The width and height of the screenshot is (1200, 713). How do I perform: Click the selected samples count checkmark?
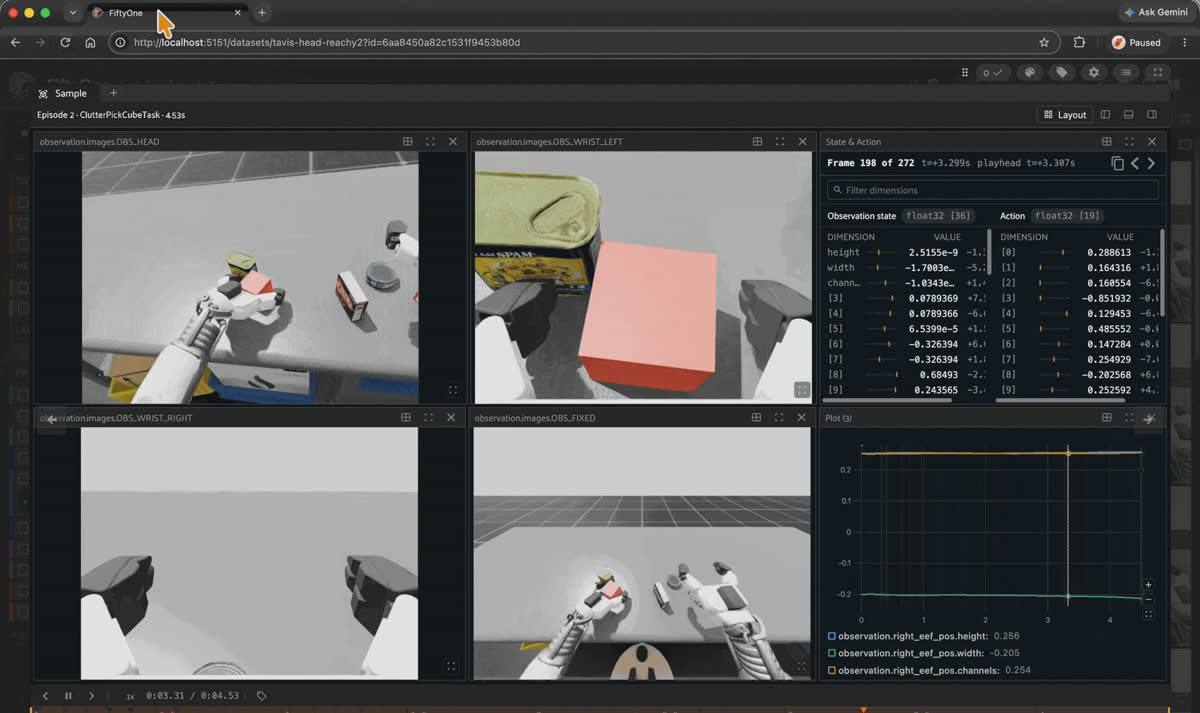pos(993,72)
